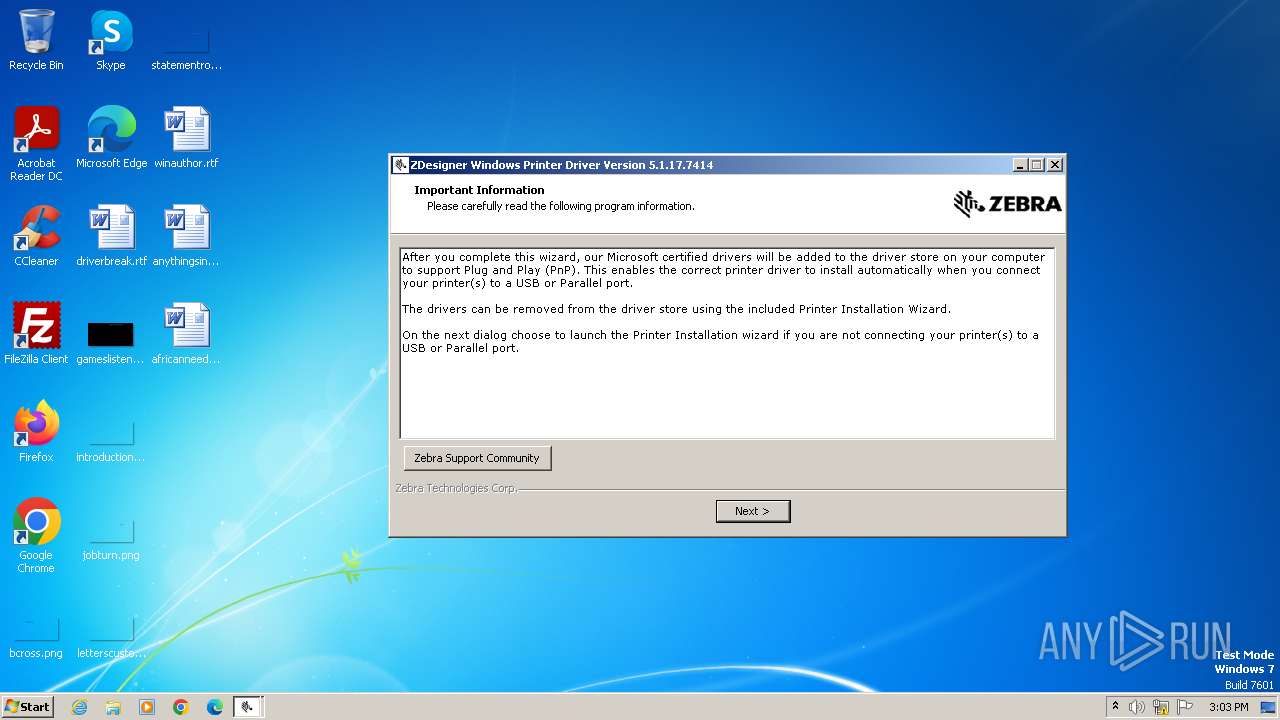Image resolution: width=1280 pixels, height=720 pixels.
Task: Click ZDesigner installer taskbar button
Action: point(248,707)
